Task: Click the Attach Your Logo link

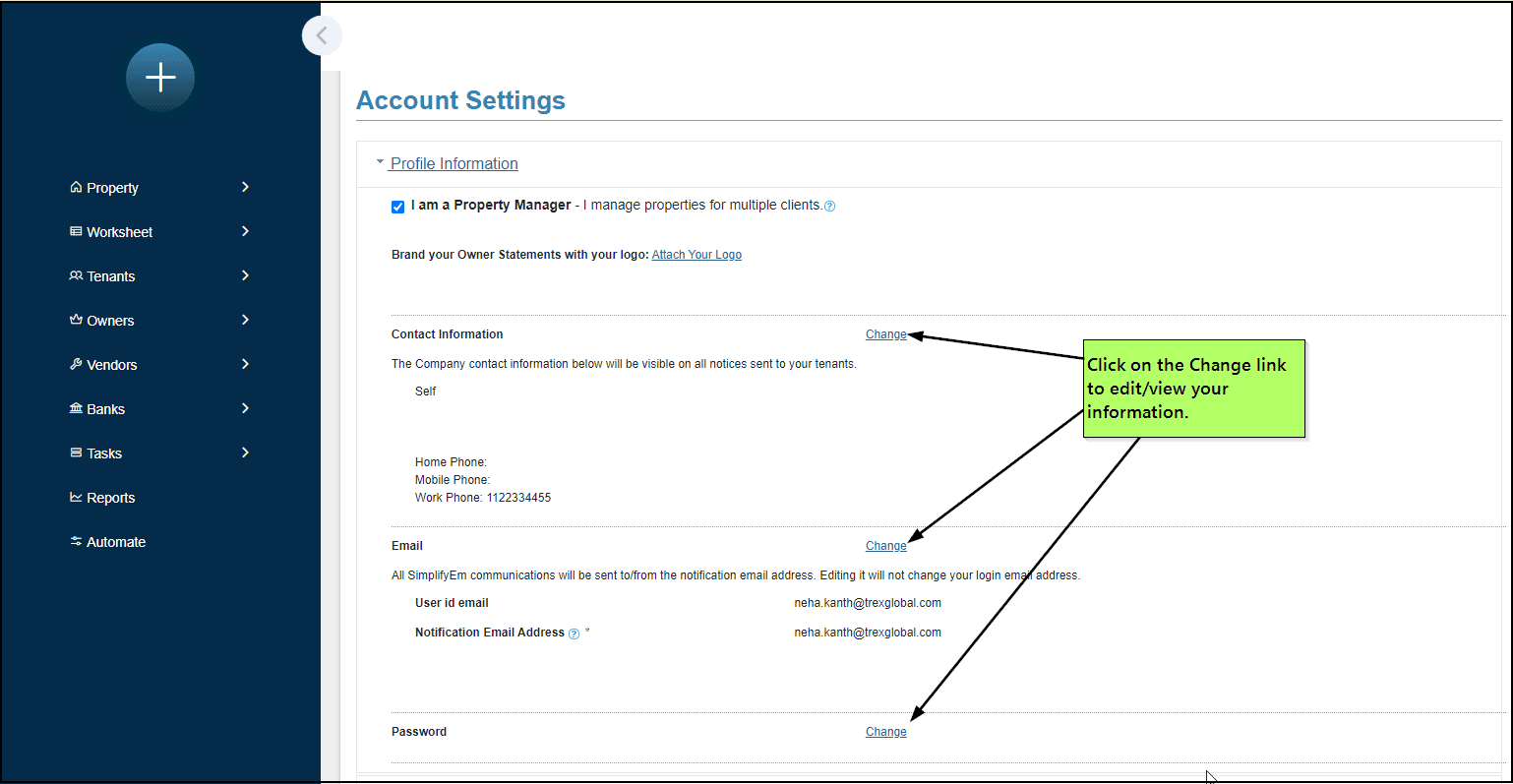Action: point(696,255)
